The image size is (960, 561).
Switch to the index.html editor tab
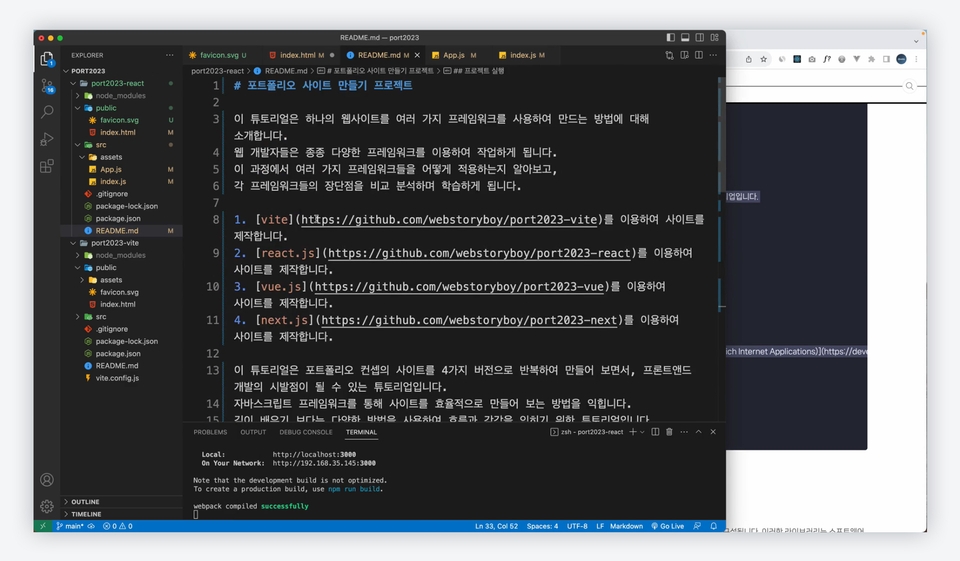[x=301, y=55]
